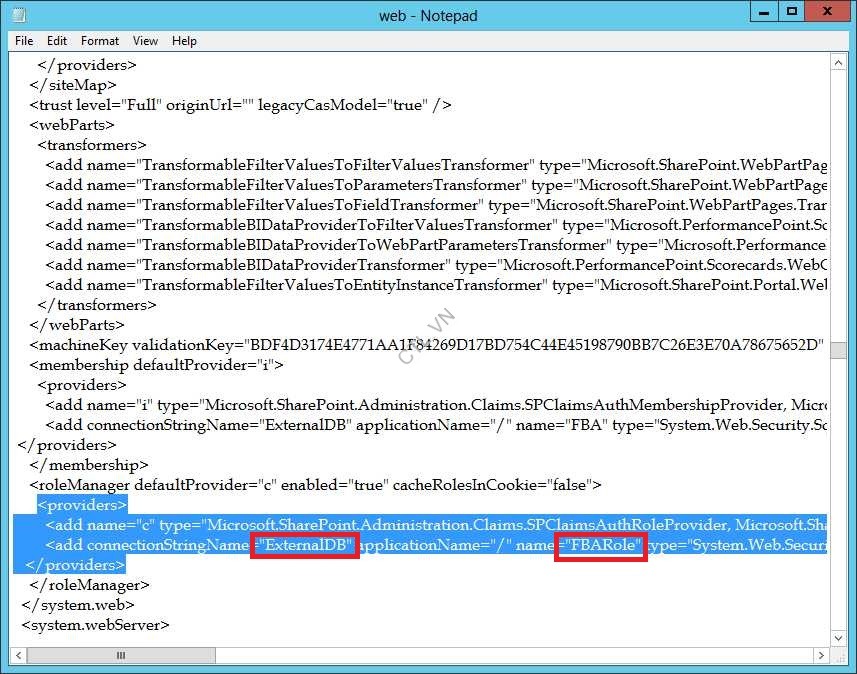Select the highlighted "ExternalDB" connection string value

click(304, 545)
